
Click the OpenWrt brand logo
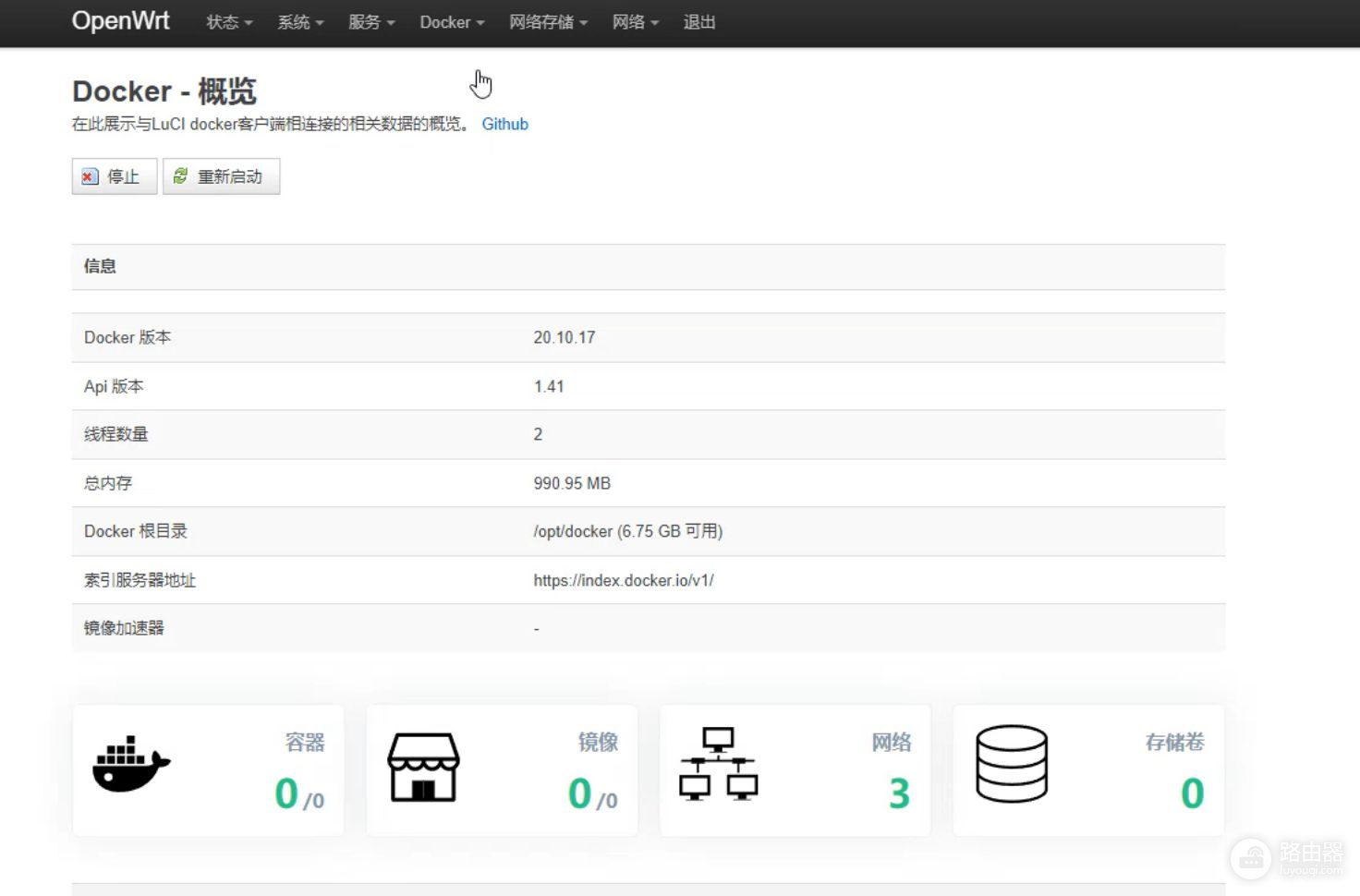(x=121, y=20)
